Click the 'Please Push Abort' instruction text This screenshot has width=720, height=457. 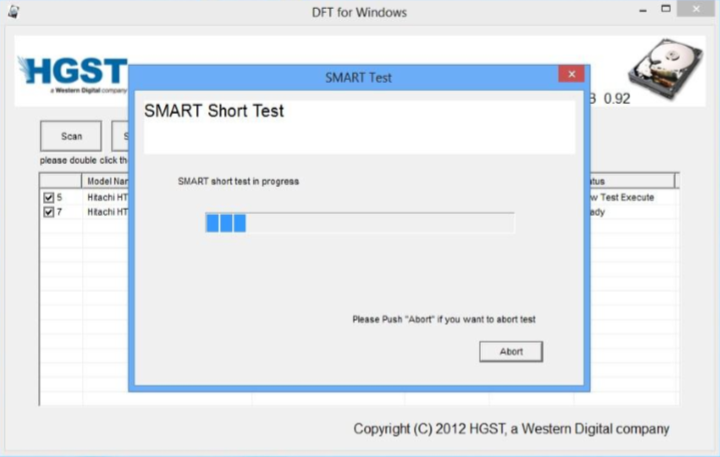[x=444, y=319]
